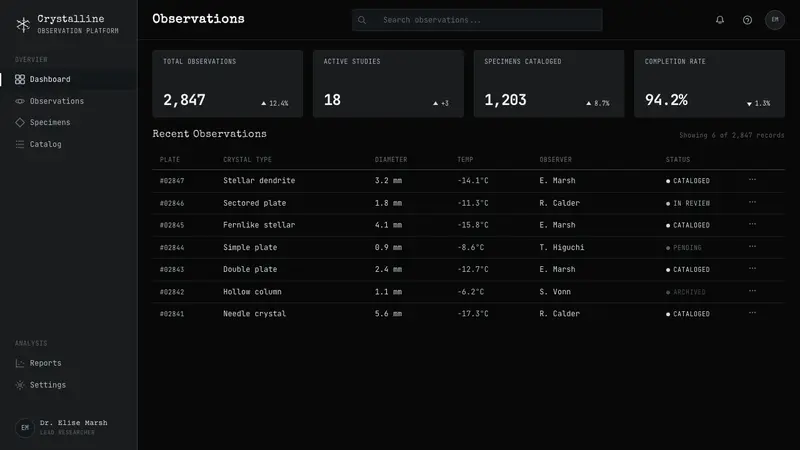Open Specimens in the sidebar
The height and width of the screenshot is (450, 800).
(x=69, y=122)
